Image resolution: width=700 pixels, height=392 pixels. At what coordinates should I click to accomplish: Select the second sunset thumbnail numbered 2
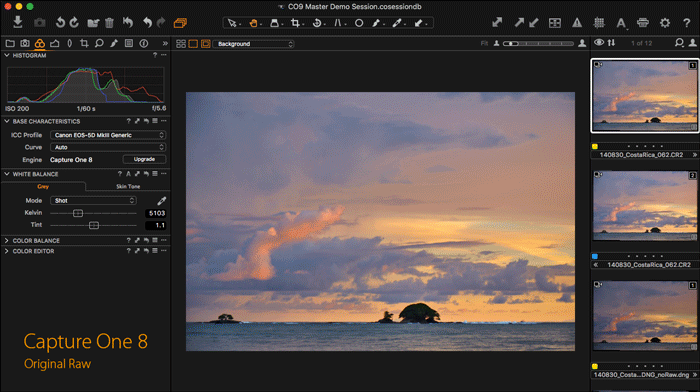pos(645,206)
